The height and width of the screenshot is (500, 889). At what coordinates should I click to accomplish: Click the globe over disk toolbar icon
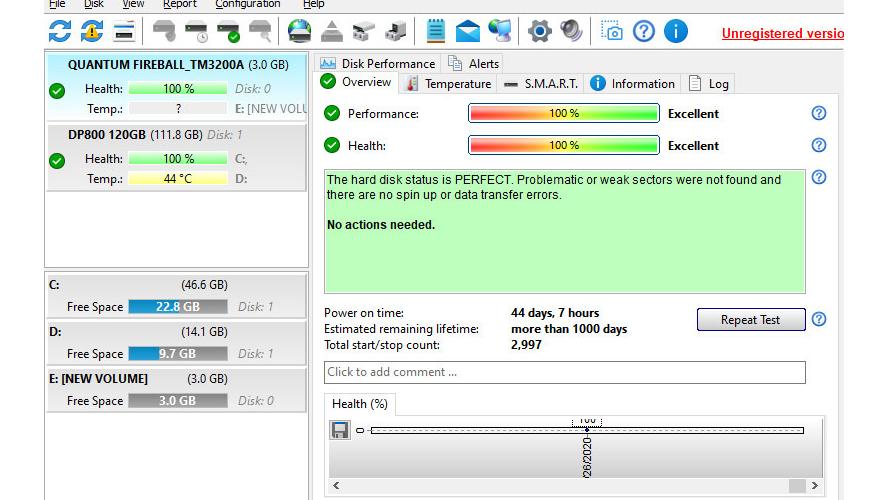tap(299, 31)
